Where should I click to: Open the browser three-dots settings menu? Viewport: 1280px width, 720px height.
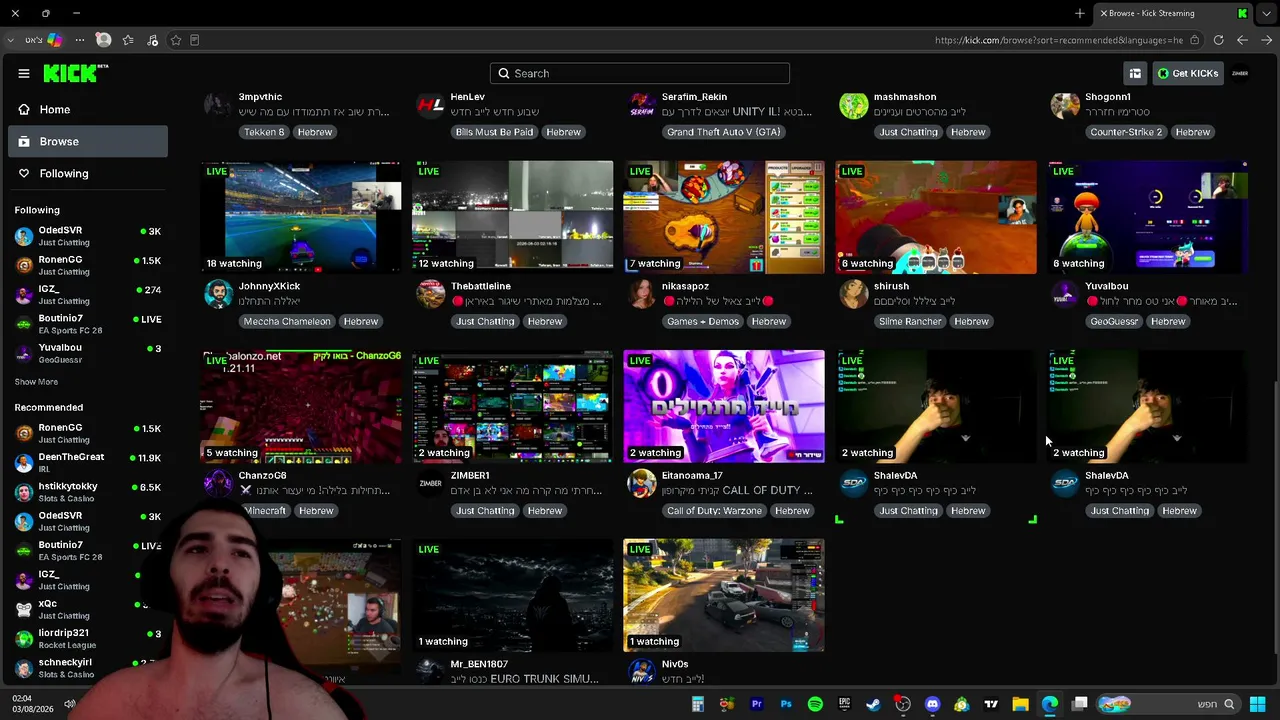click(x=80, y=40)
